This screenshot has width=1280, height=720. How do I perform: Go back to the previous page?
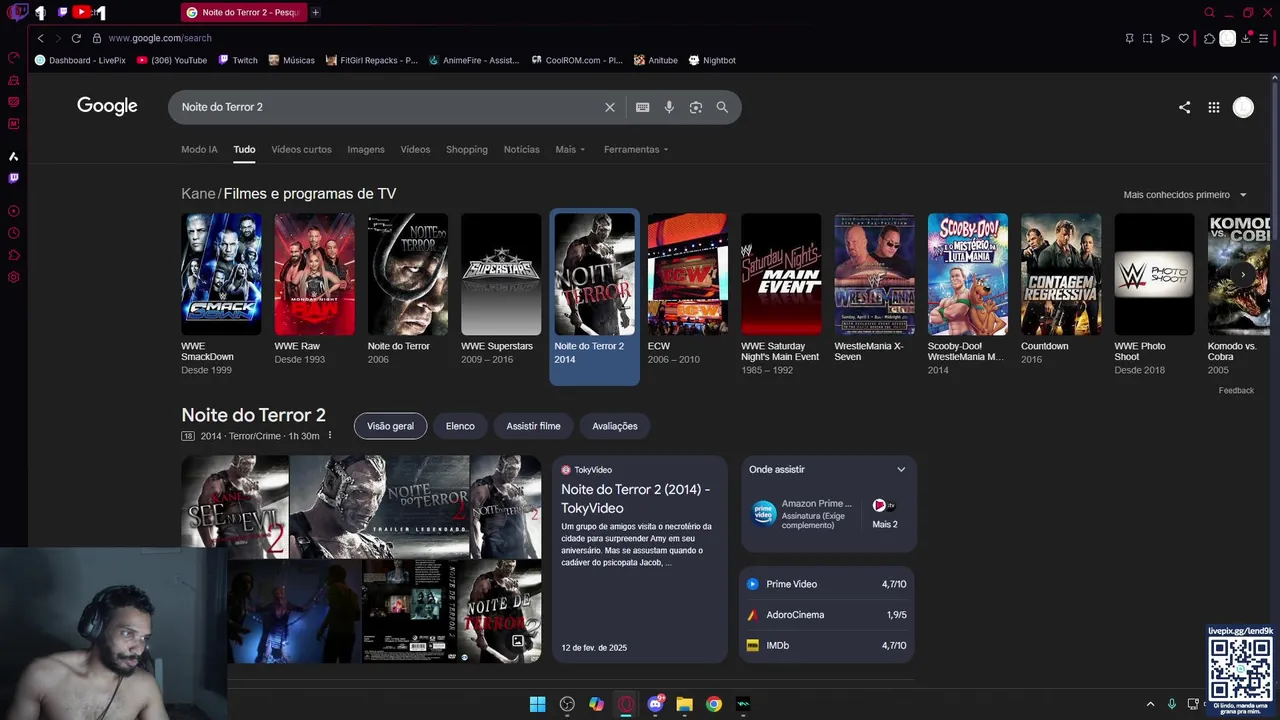[x=40, y=38]
